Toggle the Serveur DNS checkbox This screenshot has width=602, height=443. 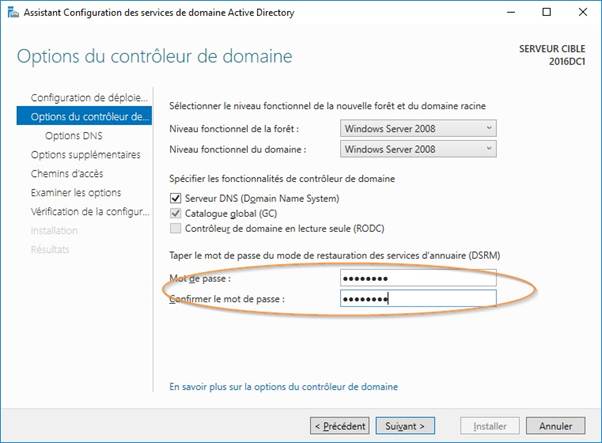coord(175,198)
